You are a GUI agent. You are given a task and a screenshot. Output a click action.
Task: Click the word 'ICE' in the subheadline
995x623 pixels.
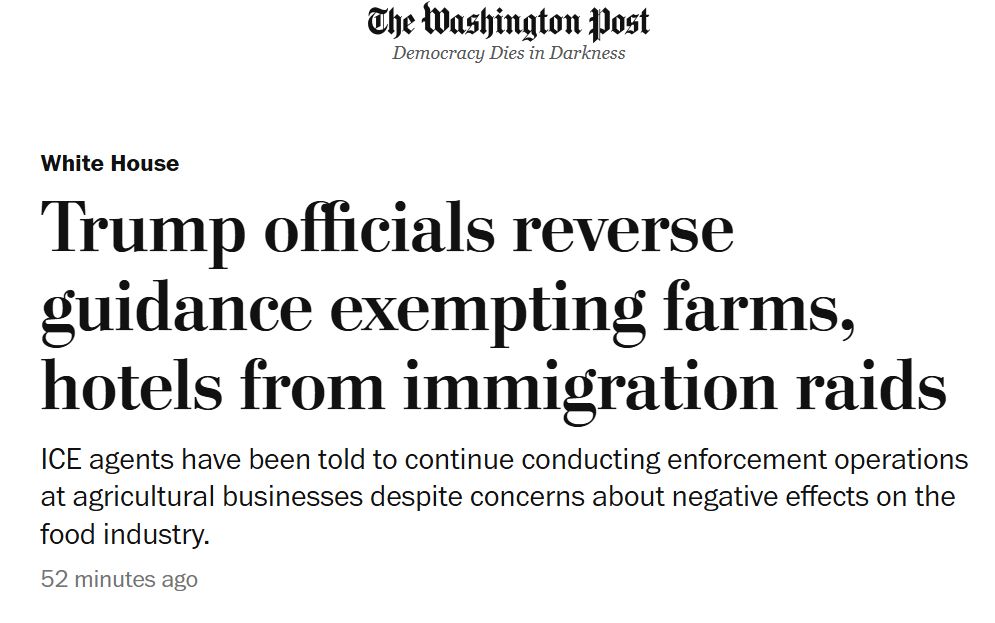click(61, 459)
